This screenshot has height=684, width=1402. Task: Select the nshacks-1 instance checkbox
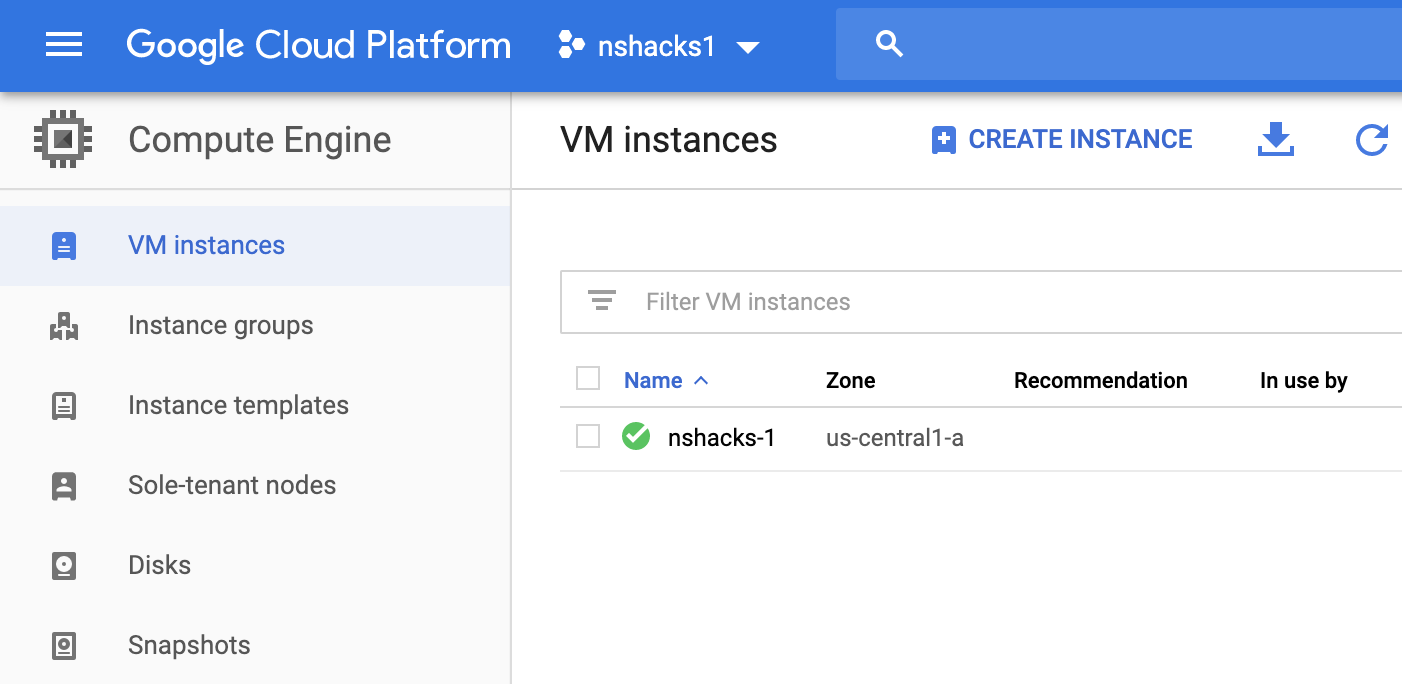click(588, 436)
